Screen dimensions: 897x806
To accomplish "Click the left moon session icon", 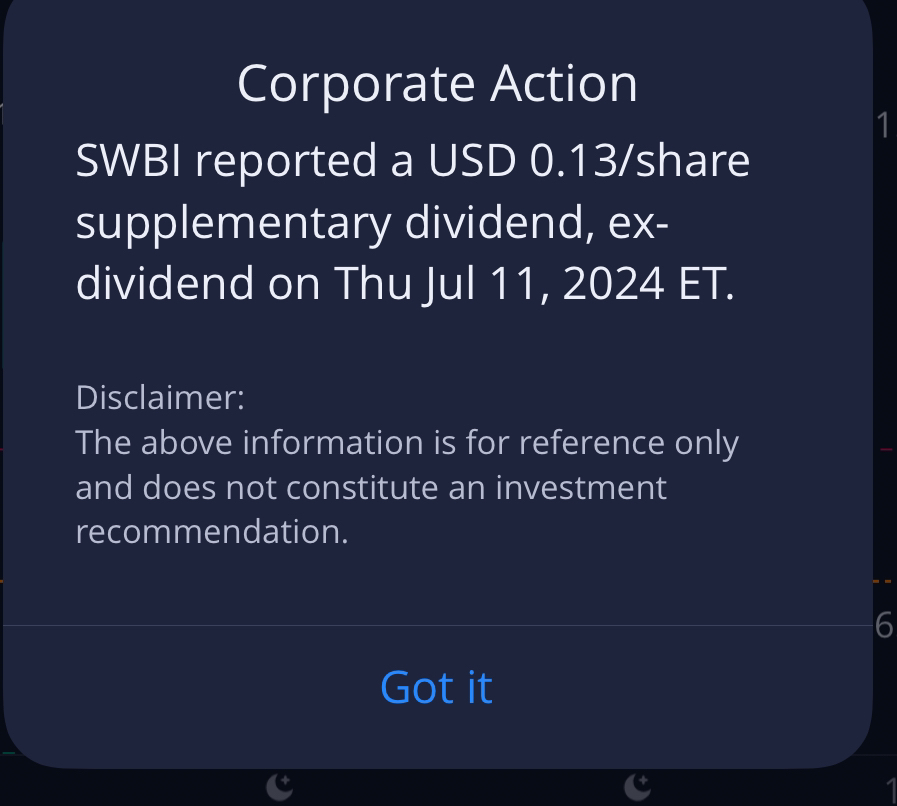I will click(280, 788).
